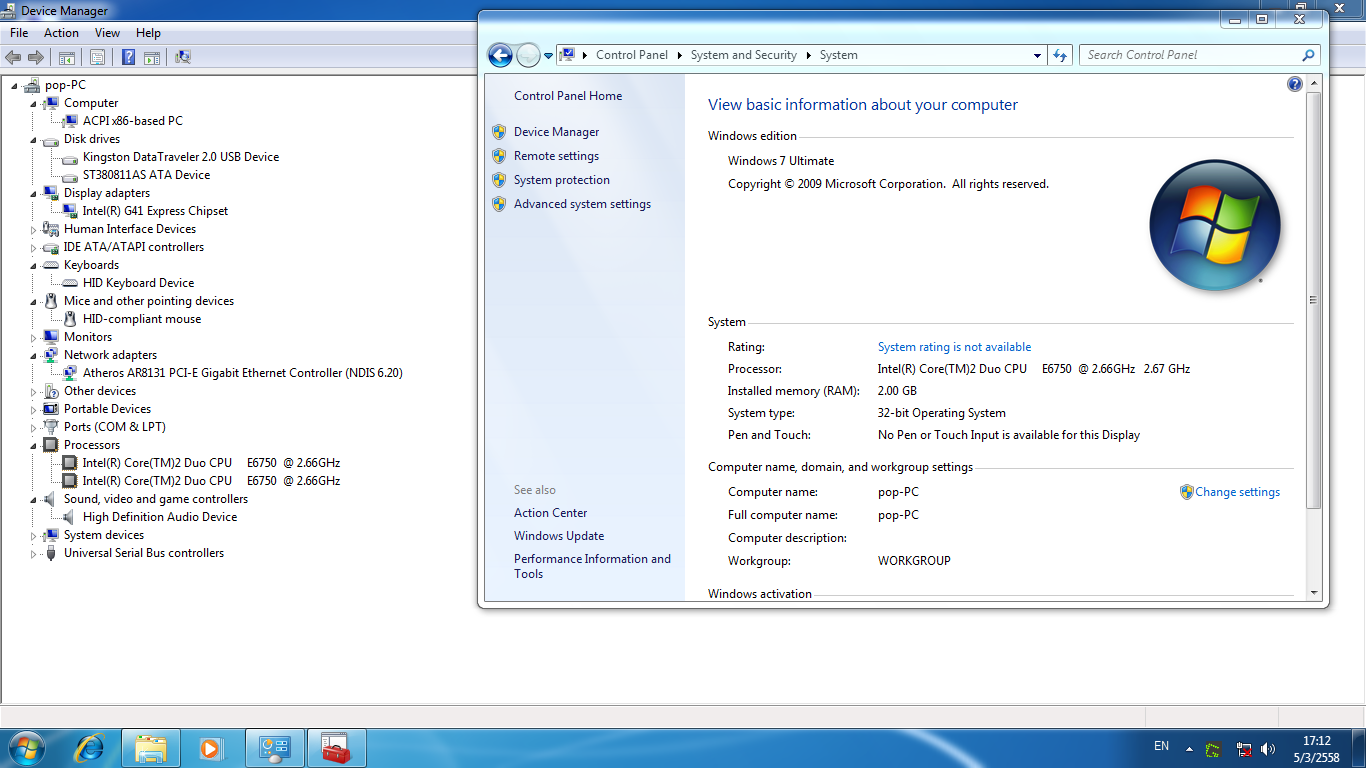This screenshot has width=1366, height=768.
Task: Open Windows Explorer folder icon on taskbar
Action: 151,747
